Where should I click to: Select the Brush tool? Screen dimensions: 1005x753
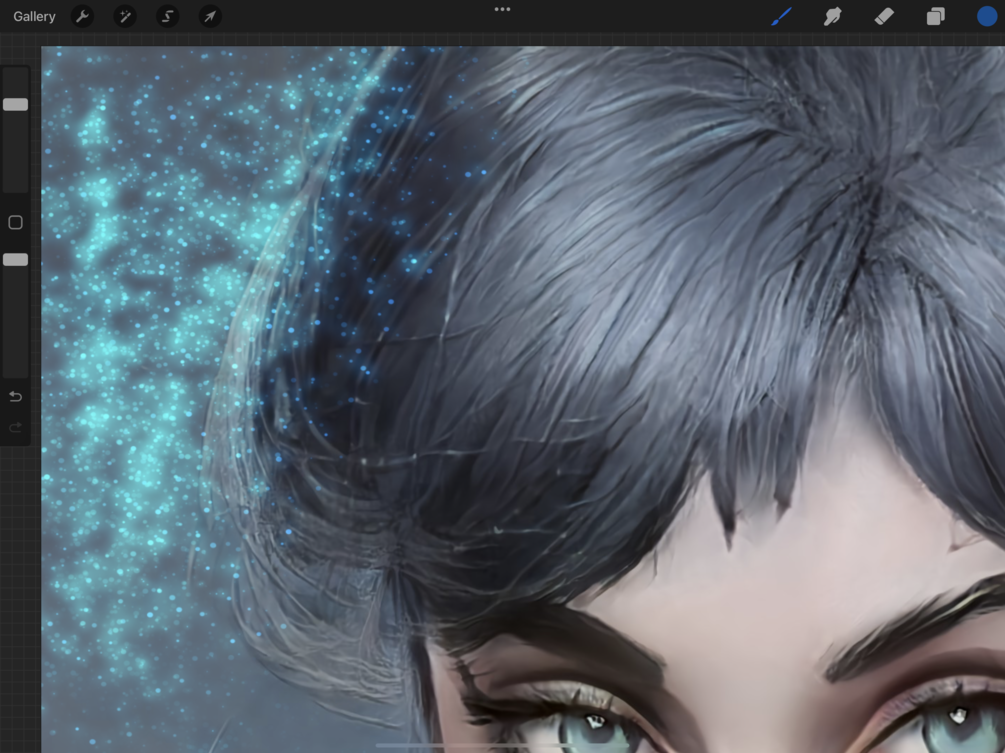pos(781,16)
